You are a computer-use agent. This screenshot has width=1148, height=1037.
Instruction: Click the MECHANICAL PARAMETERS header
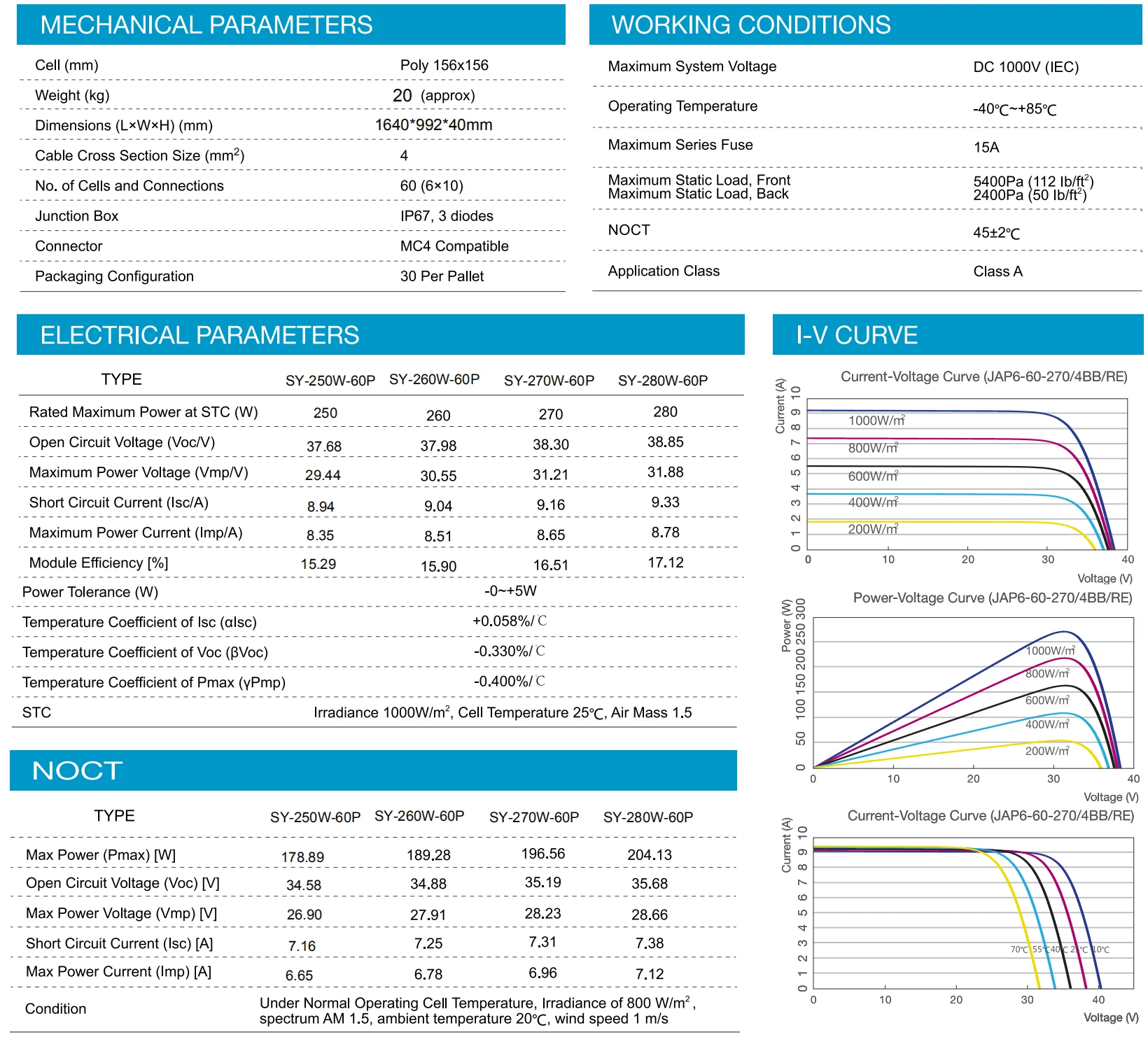tap(290, 24)
